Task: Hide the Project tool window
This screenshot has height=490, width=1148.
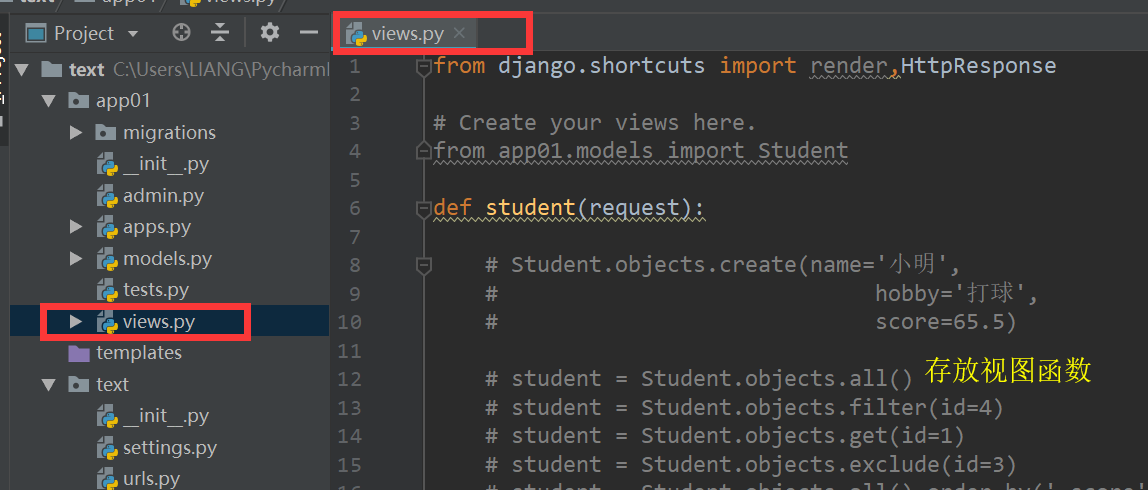Action: [x=309, y=33]
